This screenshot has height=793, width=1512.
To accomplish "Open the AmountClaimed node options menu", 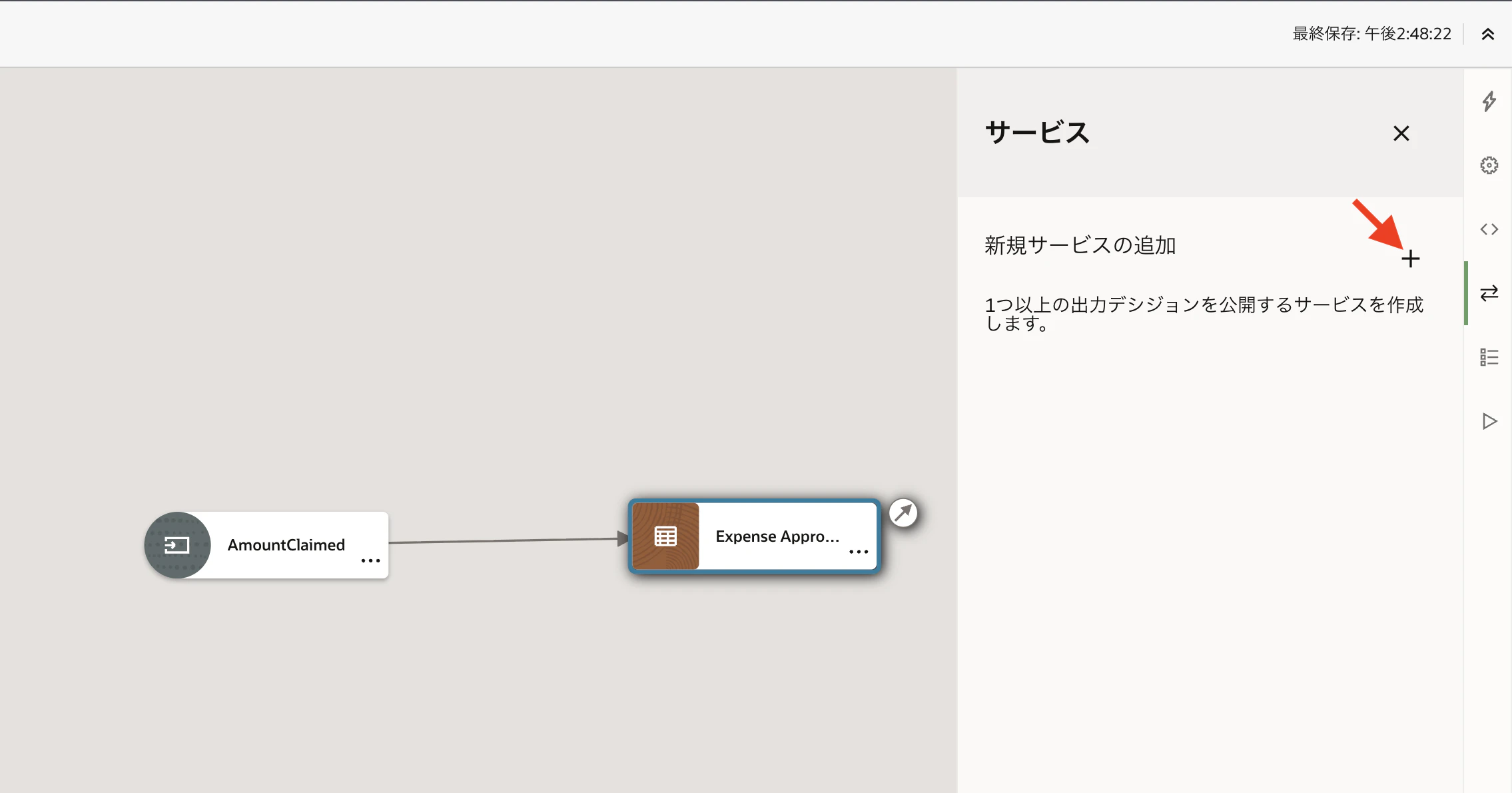I will point(370,560).
